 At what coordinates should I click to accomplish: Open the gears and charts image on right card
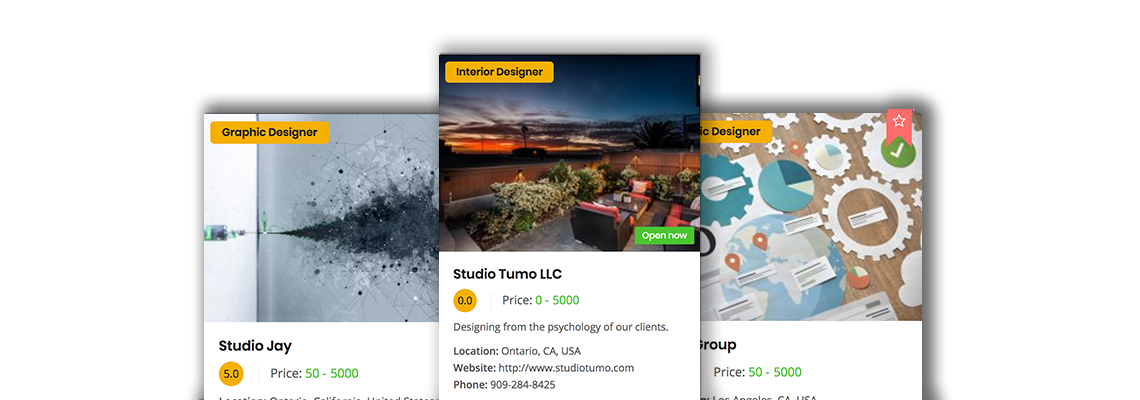pyautogui.click(x=811, y=217)
